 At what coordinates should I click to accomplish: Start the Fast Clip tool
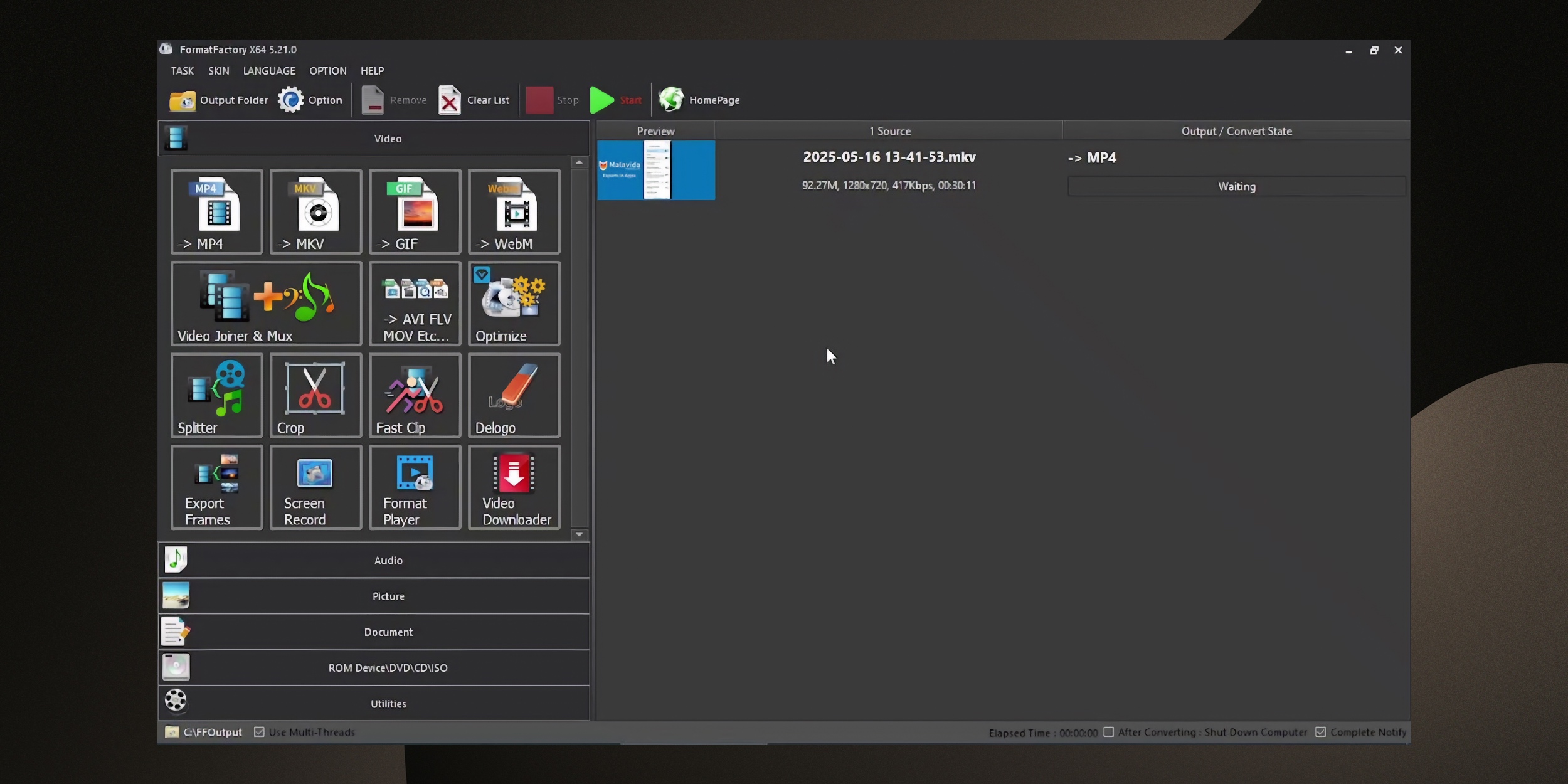point(415,396)
